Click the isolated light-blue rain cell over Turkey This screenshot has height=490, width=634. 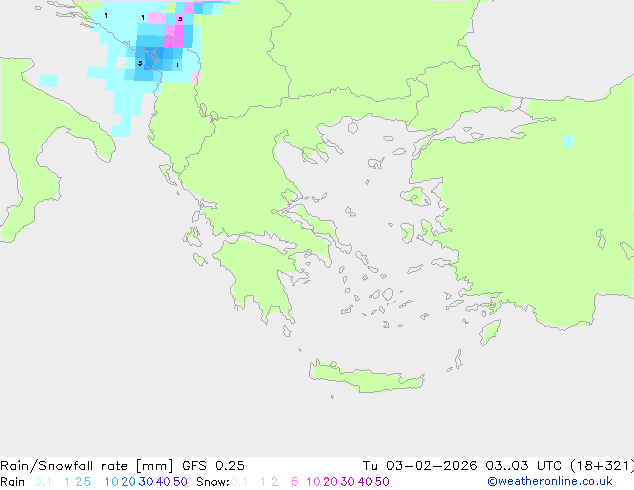click(x=569, y=141)
